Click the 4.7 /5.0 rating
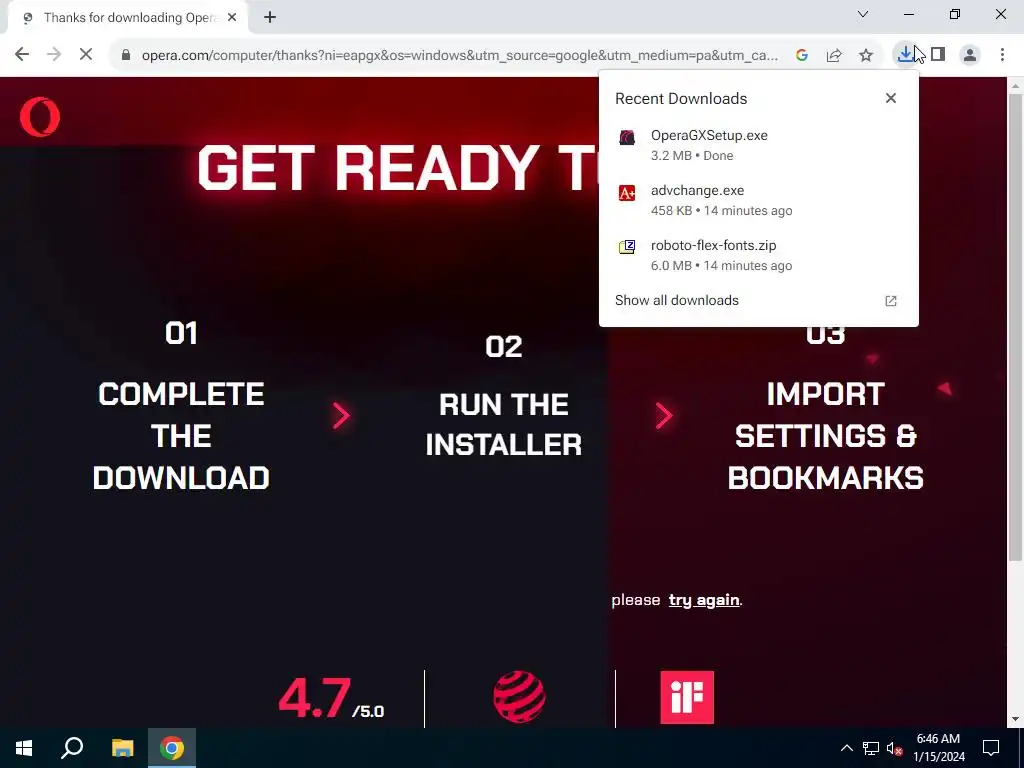The height and width of the screenshot is (768, 1024). (331, 699)
